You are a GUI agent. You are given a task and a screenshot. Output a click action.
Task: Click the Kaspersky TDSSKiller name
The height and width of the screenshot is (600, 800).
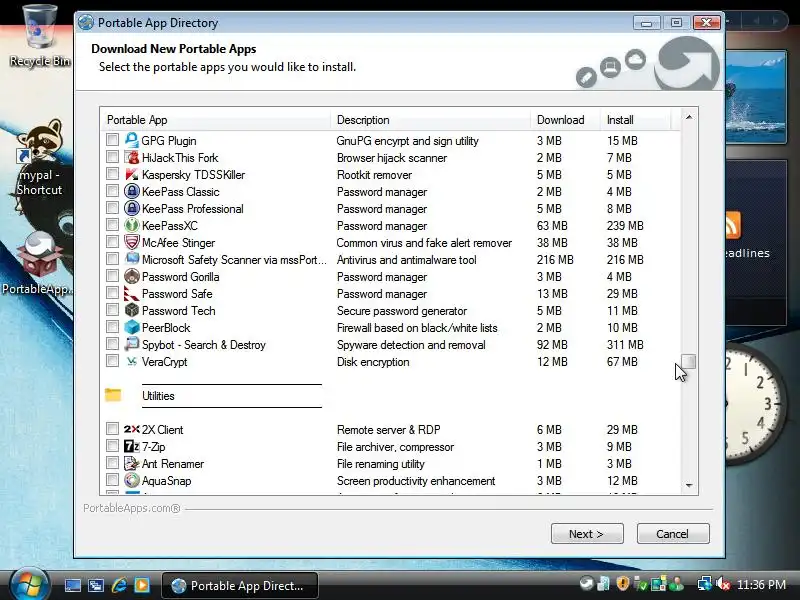click(193, 174)
